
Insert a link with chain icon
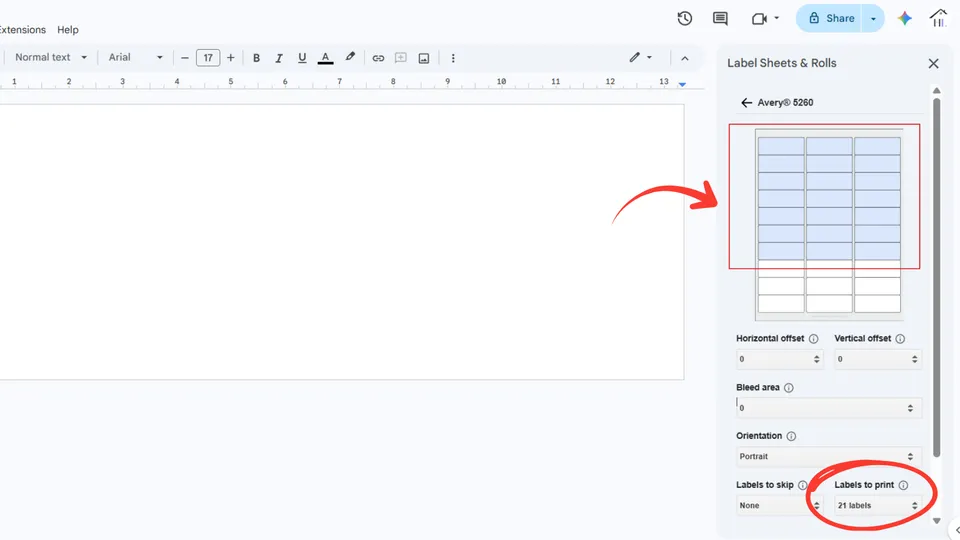(x=378, y=58)
